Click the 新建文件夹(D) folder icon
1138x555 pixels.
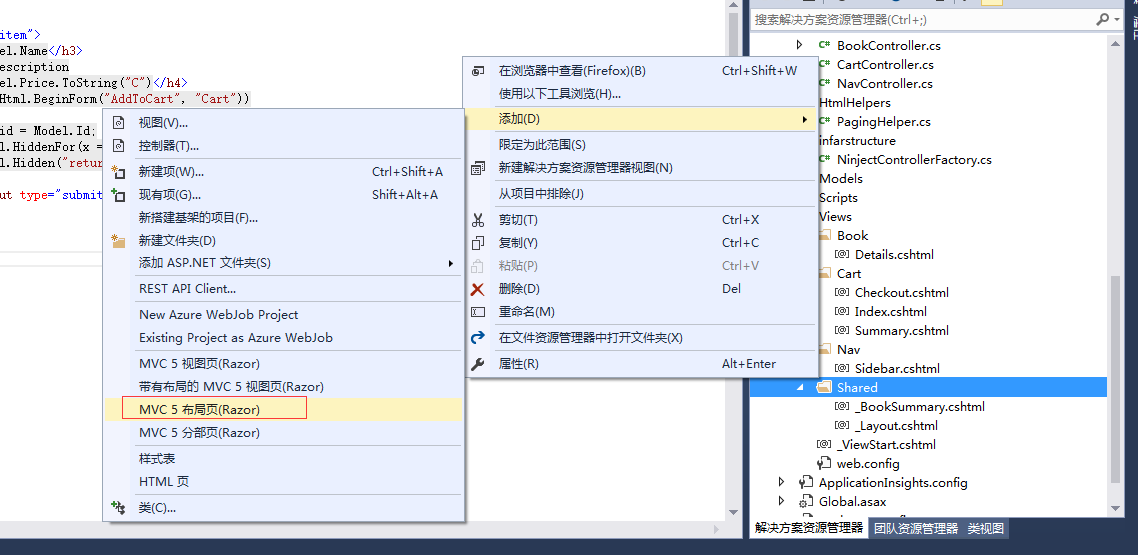pos(118,240)
